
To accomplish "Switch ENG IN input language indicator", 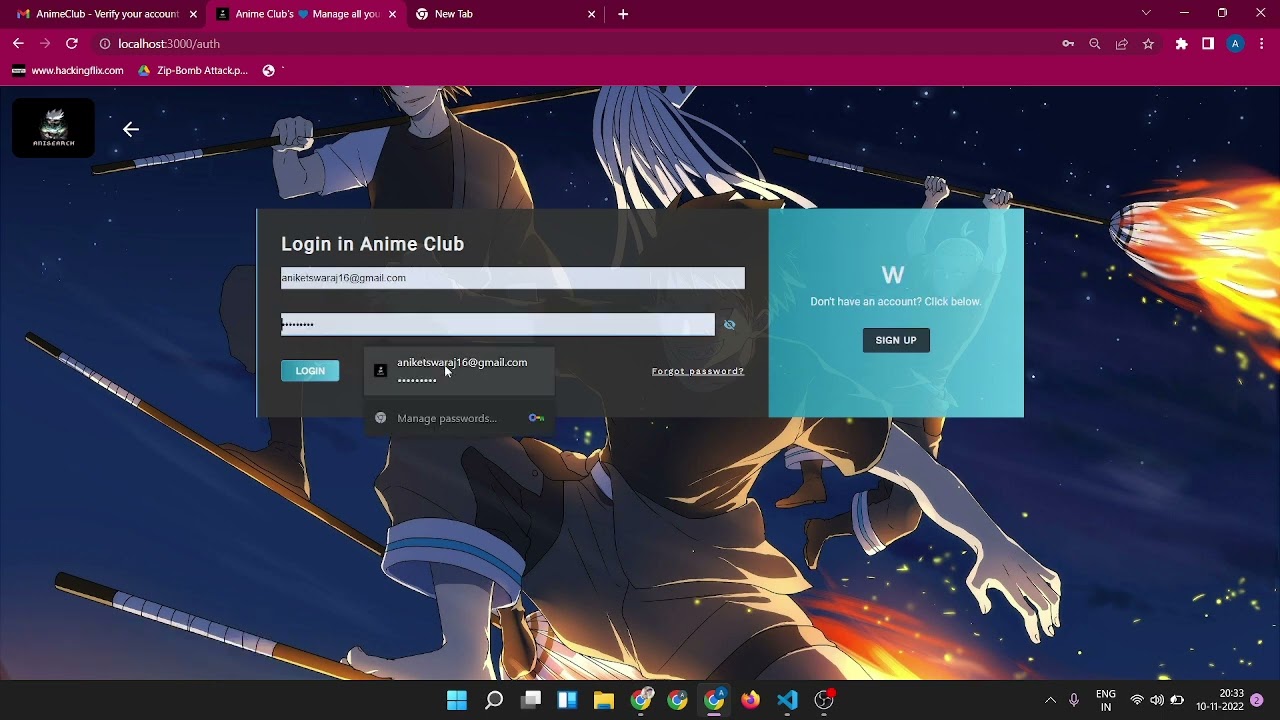I will [x=1106, y=700].
